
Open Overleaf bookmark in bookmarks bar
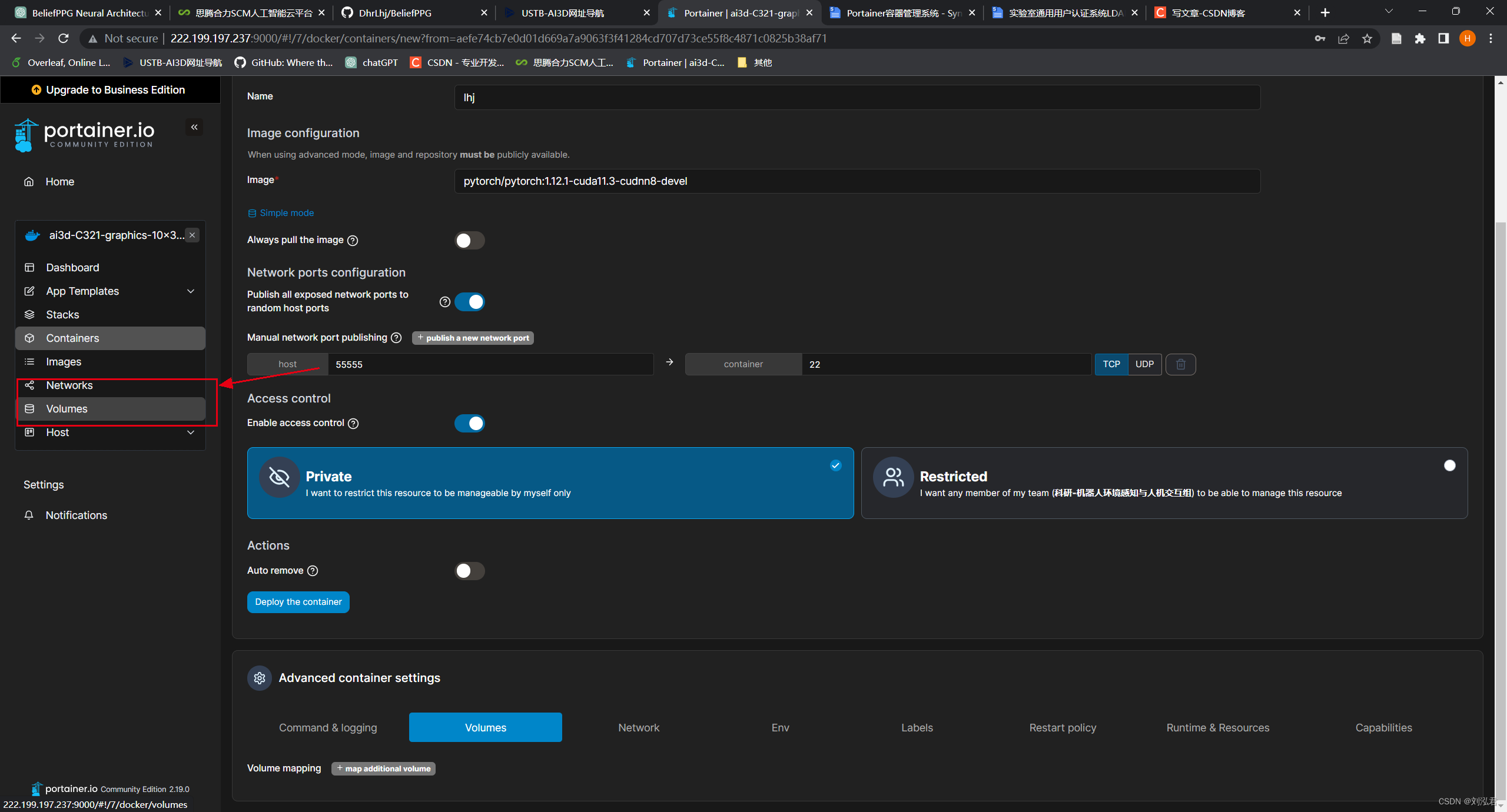coord(61,62)
